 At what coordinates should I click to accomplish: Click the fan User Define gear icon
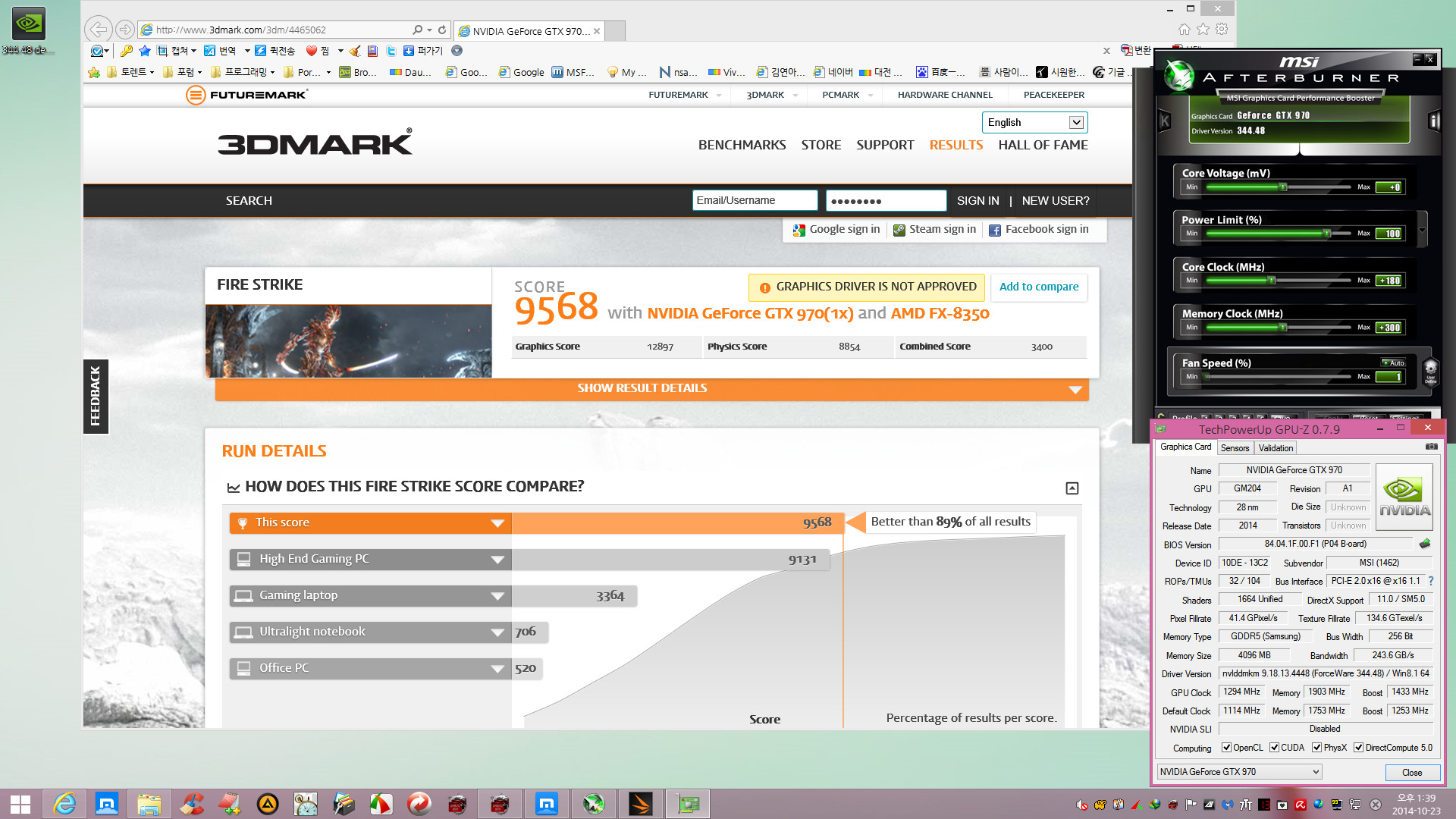(1430, 372)
